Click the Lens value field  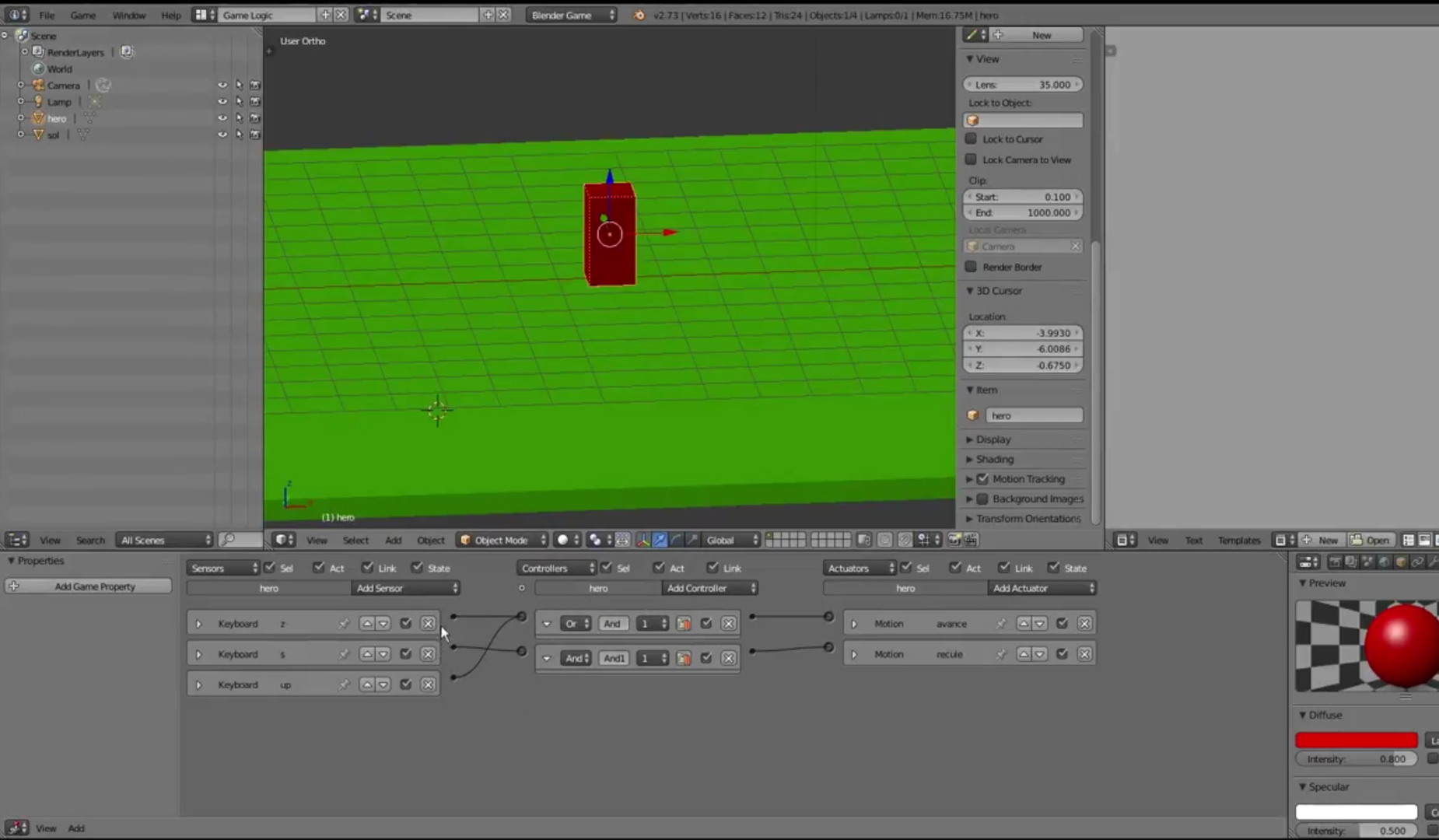1023,85
